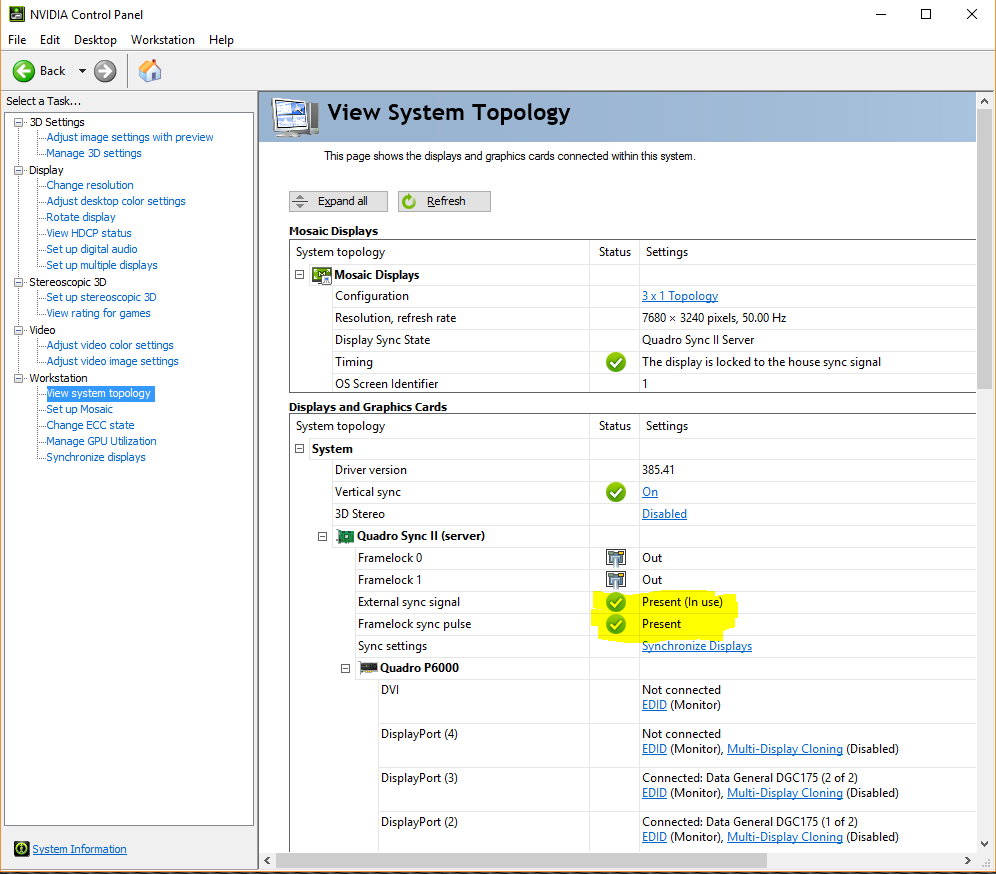Collapse the 3D Settings task group

click(18, 122)
